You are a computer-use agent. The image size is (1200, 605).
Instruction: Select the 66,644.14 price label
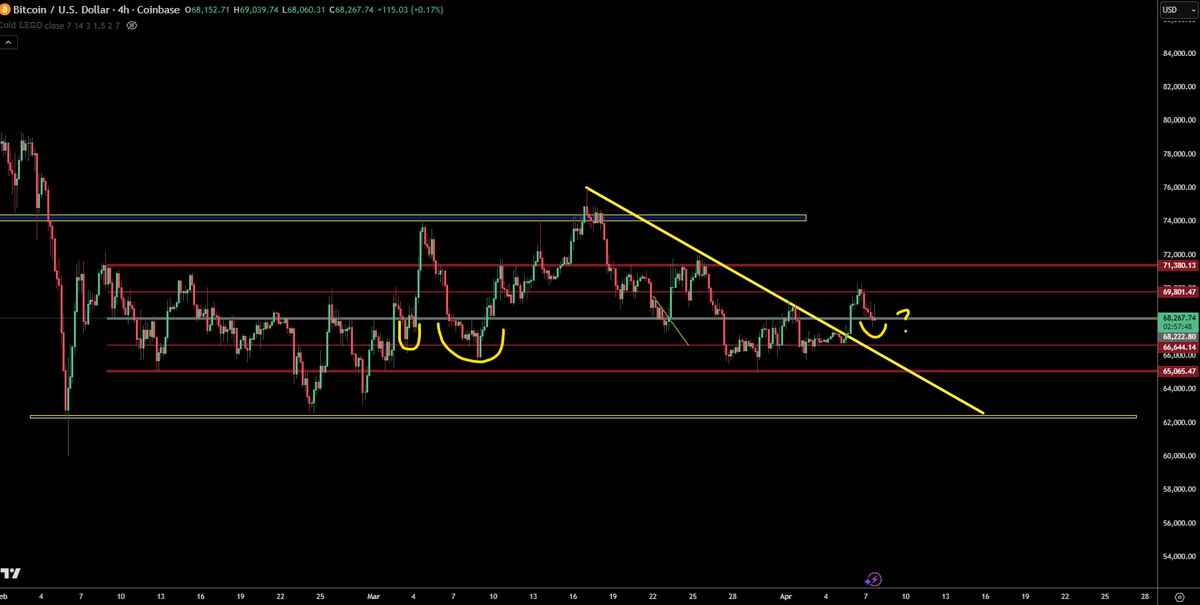1178,347
